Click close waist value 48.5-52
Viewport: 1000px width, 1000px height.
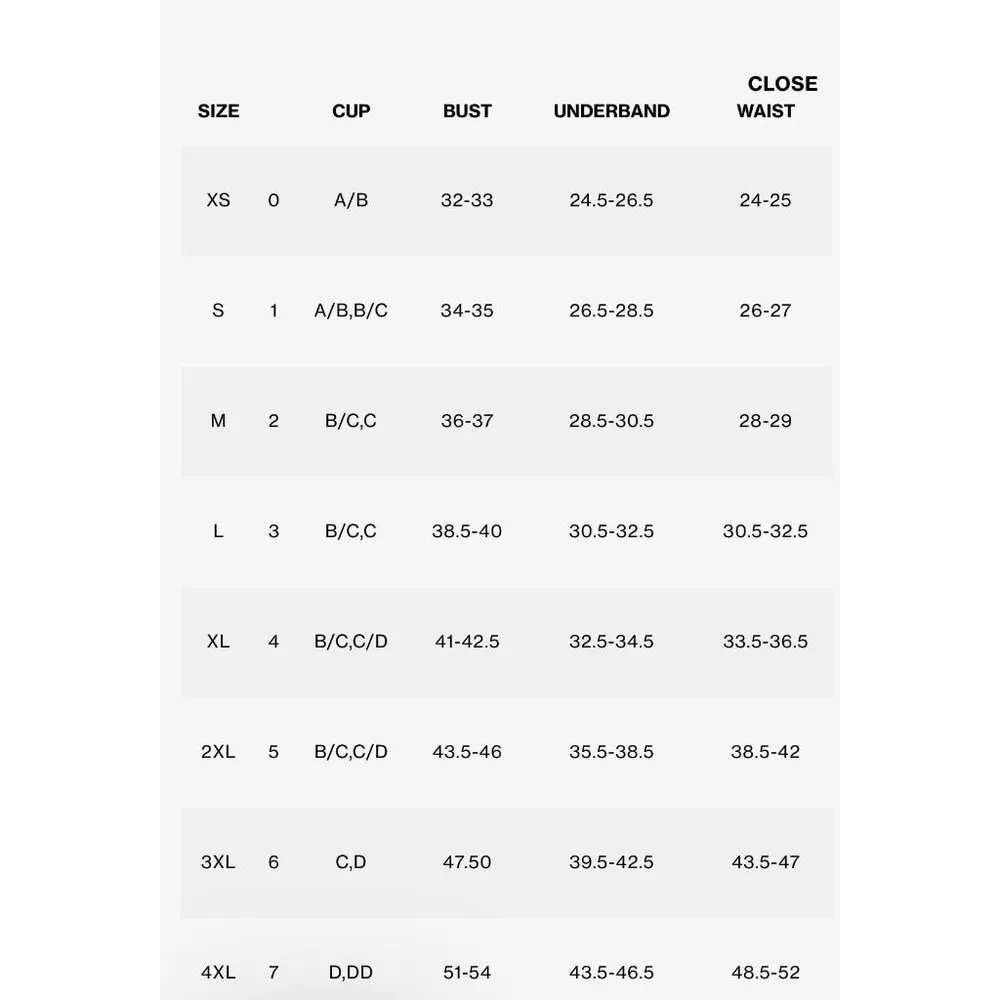[x=765, y=972]
